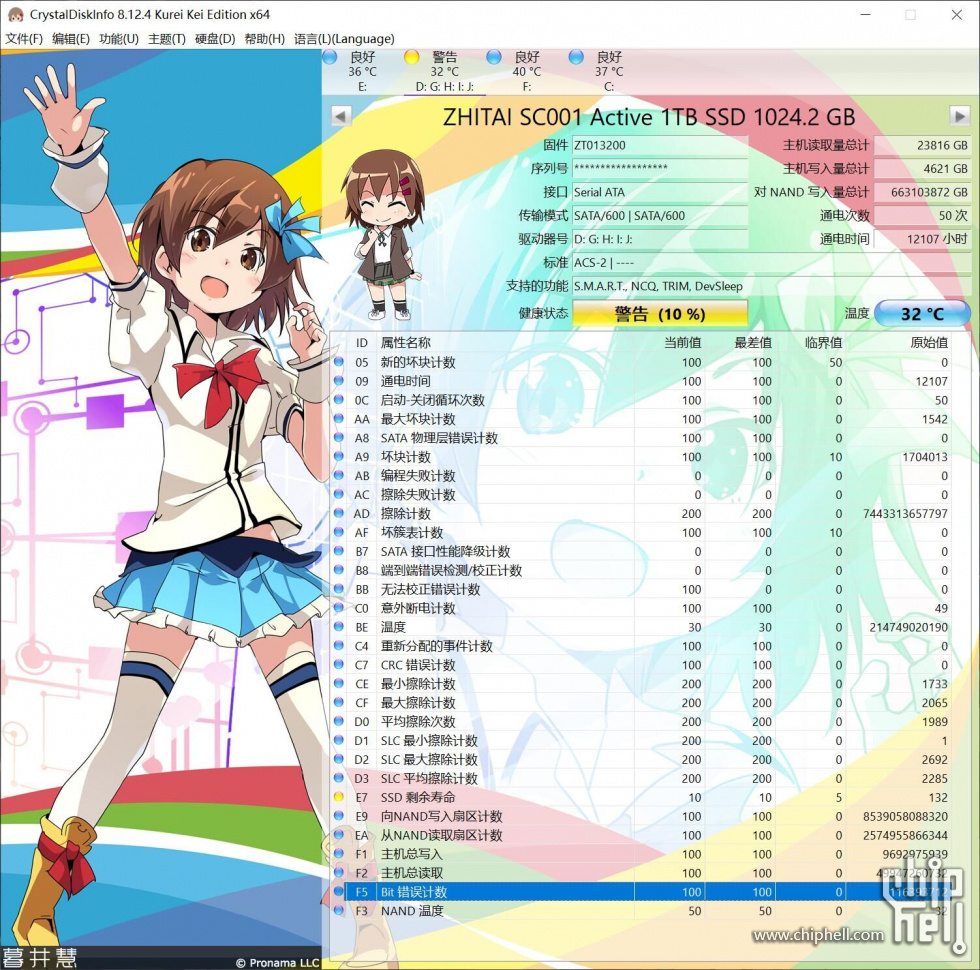Screen dimensions: 980x970
Task: Open the 文件(F) menu
Action: coord(24,39)
